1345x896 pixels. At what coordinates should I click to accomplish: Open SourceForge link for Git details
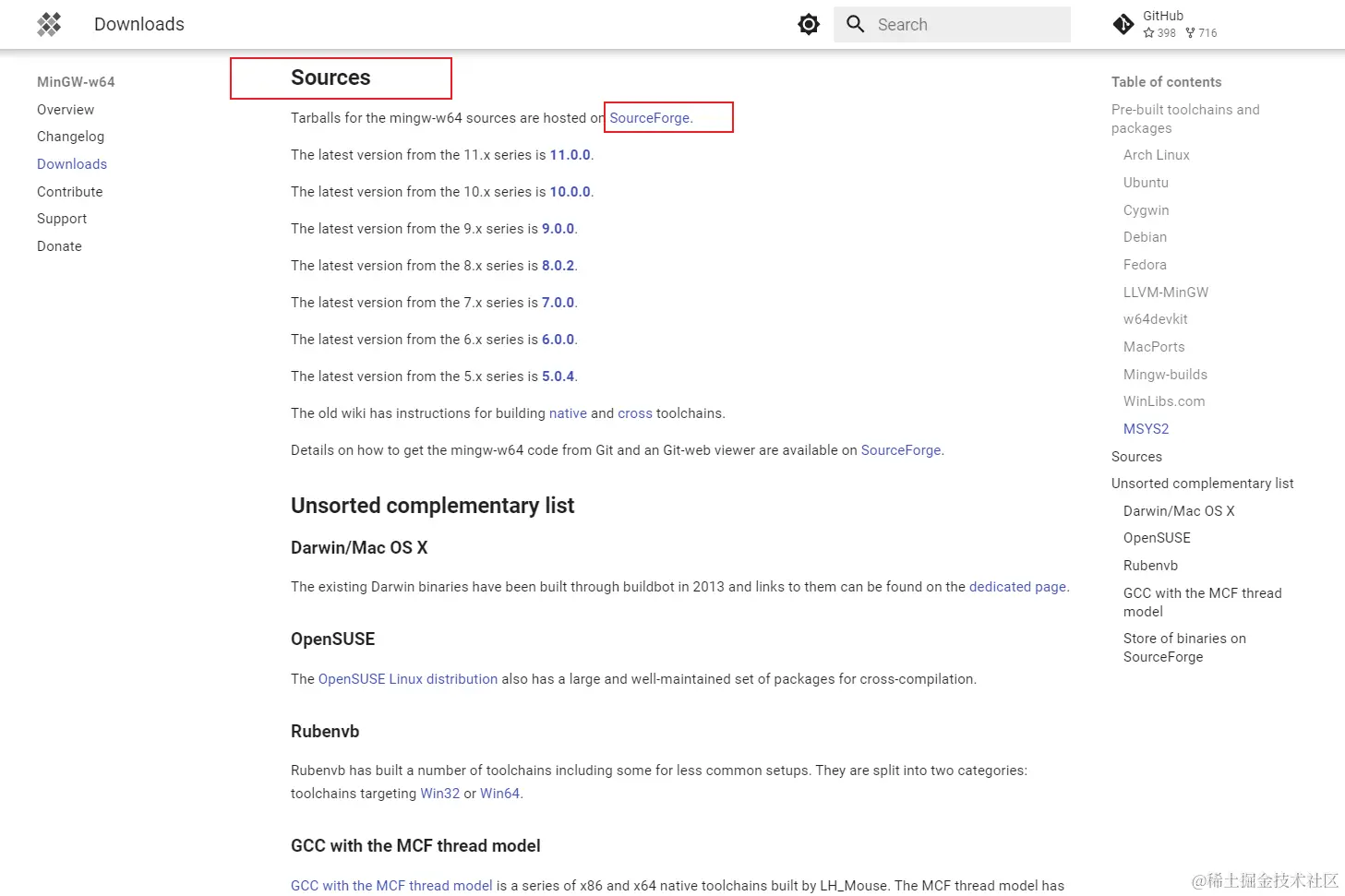[901, 450]
